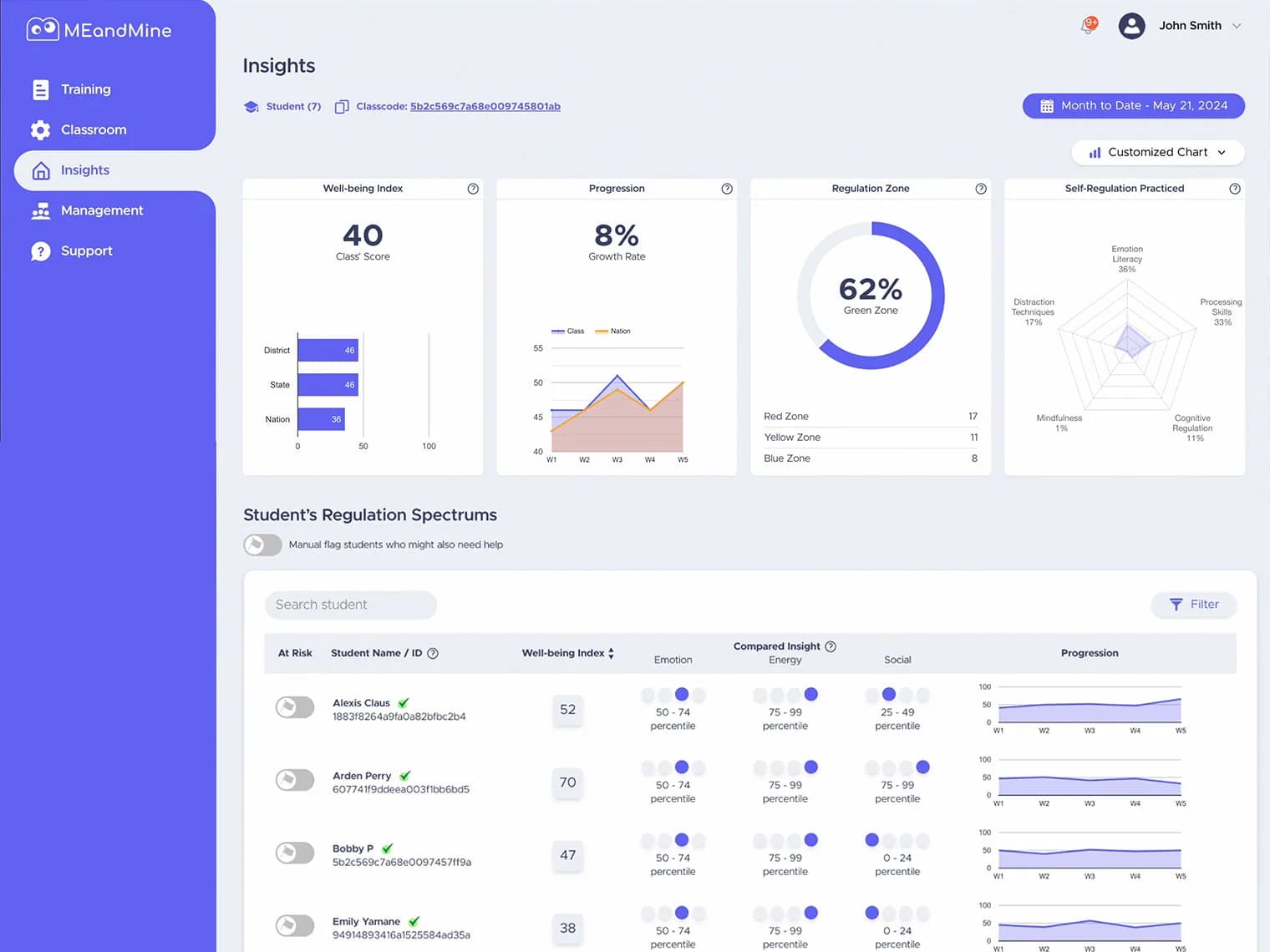This screenshot has height=952, width=1270.
Task: Toggle At Risk flag for Bobby P
Action: pyautogui.click(x=295, y=853)
